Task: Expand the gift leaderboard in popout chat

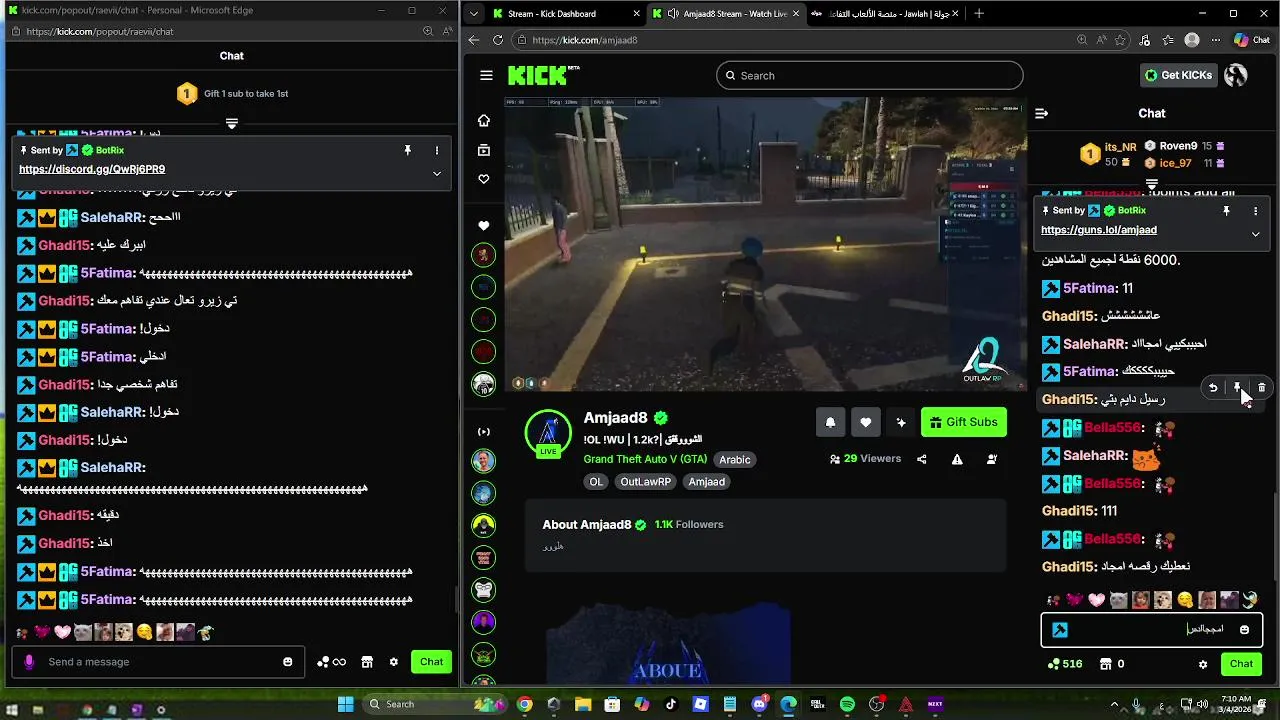Action: 231,124
